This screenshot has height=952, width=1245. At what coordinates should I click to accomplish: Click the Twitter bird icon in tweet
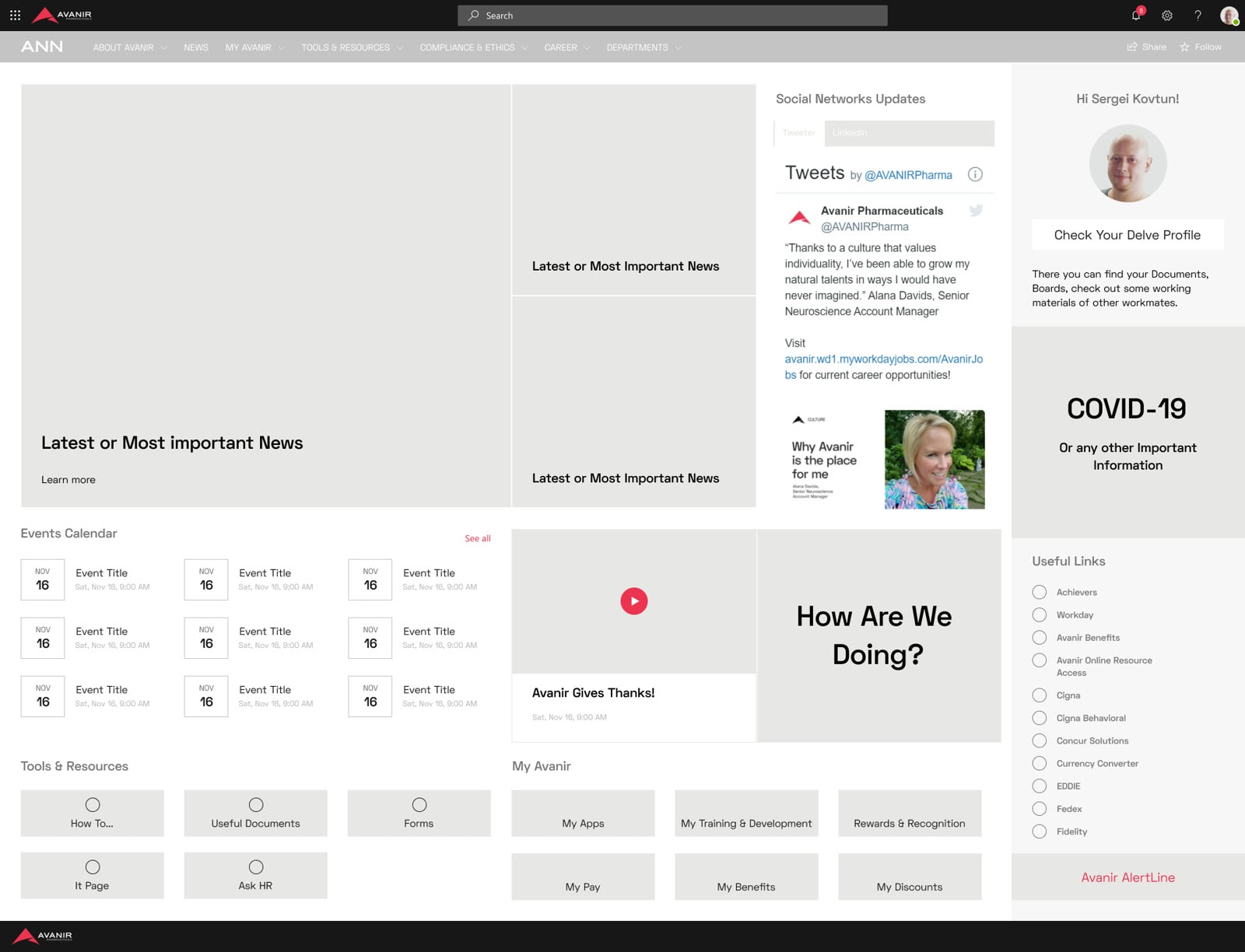pyautogui.click(x=976, y=210)
